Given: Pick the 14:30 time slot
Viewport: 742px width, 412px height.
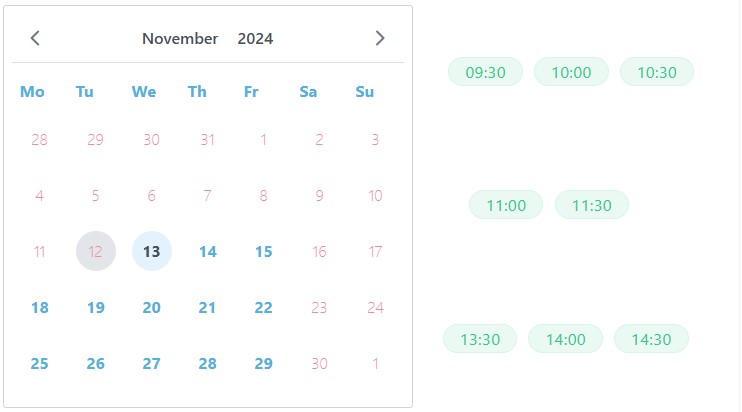Looking at the screenshot, I should coord(652,339).
